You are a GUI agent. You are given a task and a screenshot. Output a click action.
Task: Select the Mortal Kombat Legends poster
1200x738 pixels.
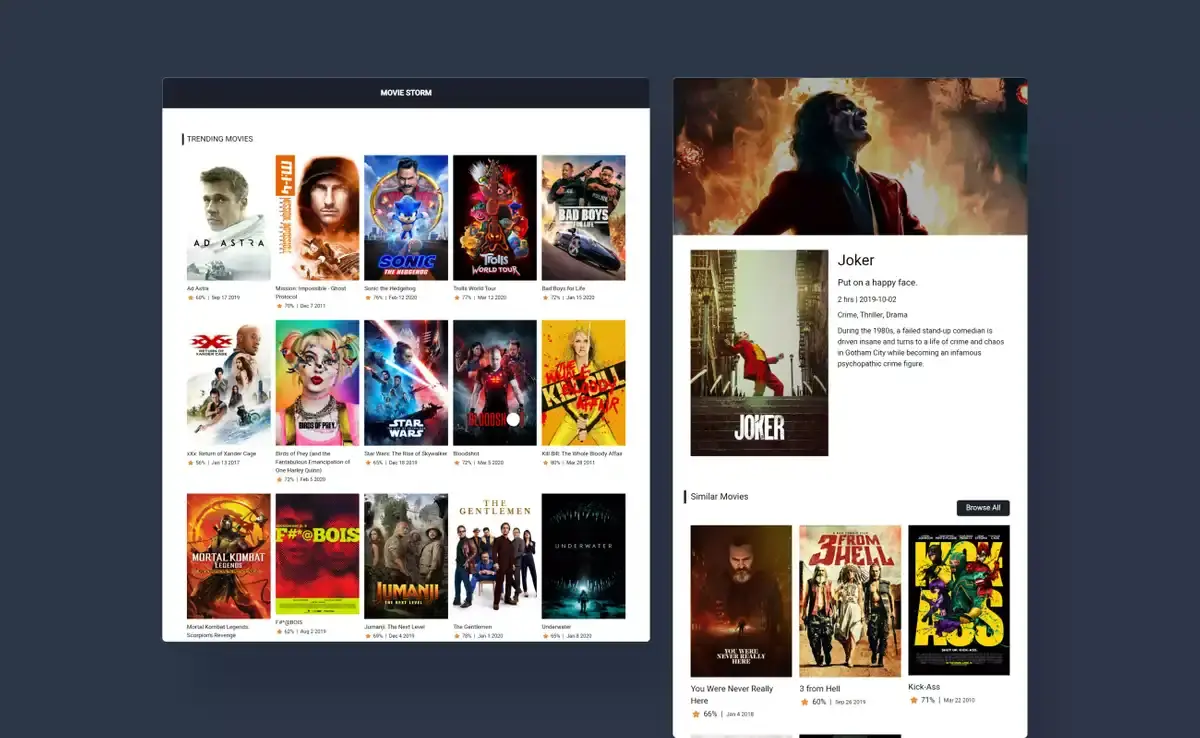[229, 556]
